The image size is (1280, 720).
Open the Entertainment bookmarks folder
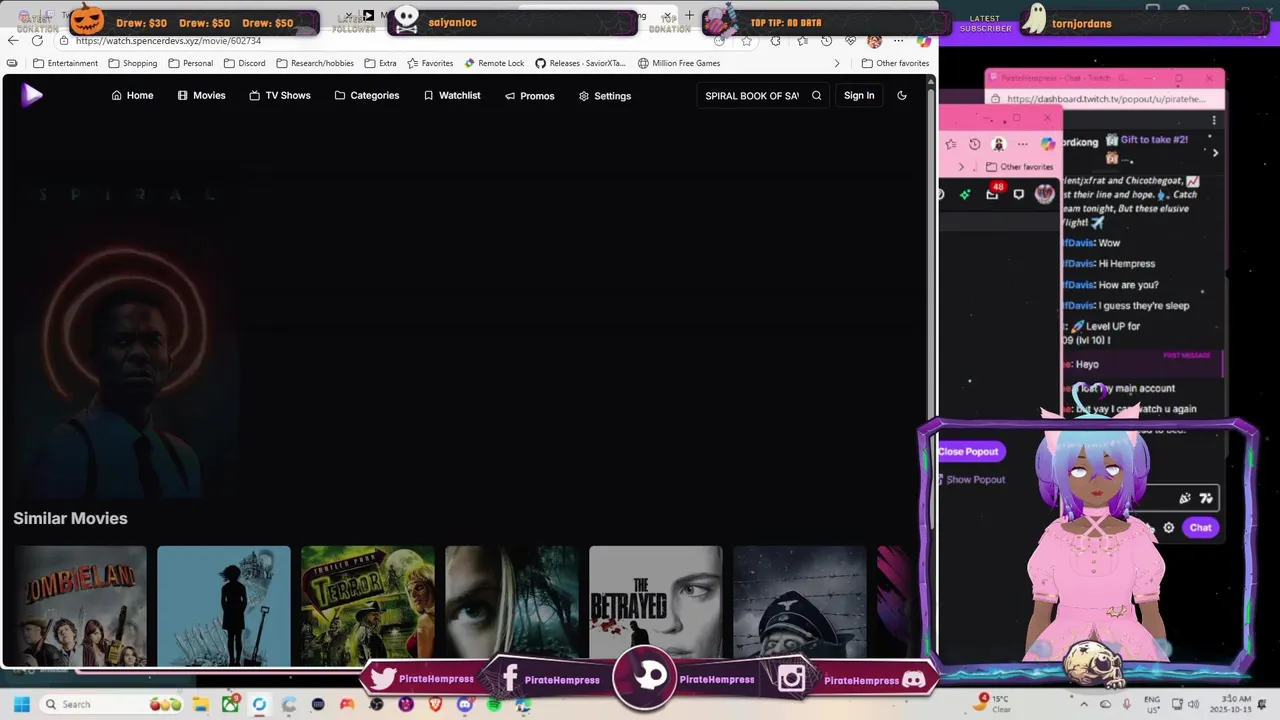(65, 63)
